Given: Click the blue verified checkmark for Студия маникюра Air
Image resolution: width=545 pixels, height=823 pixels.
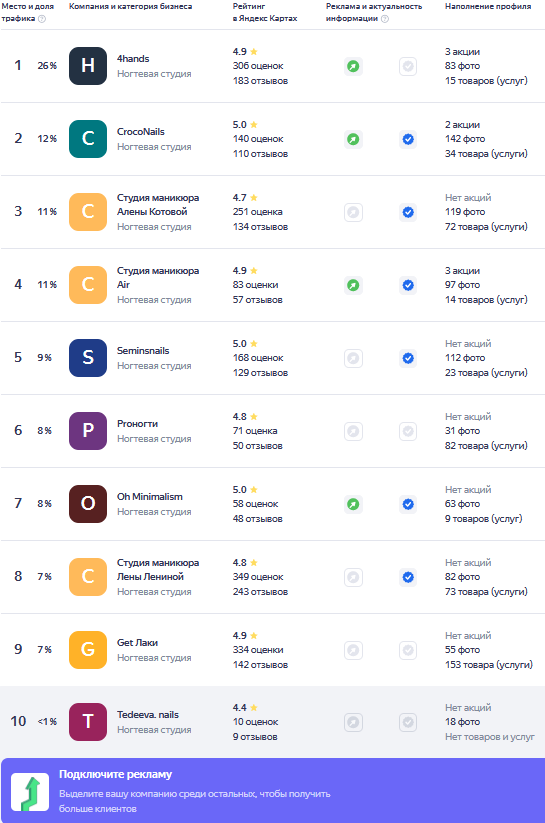Looking at the screenshot, I should coord(408,285).
